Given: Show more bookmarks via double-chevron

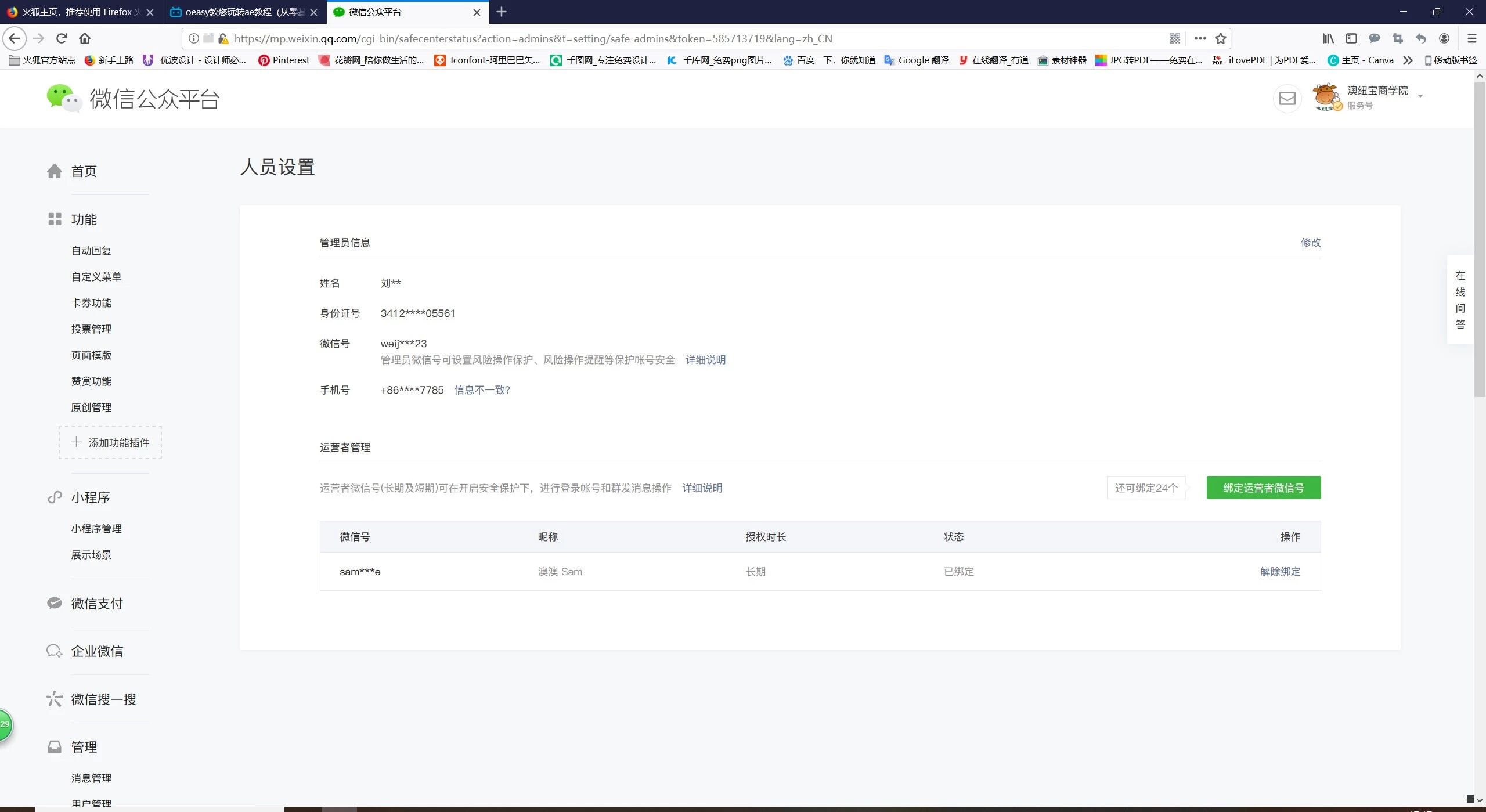Looking at the screenshot, I should 1408,60.
